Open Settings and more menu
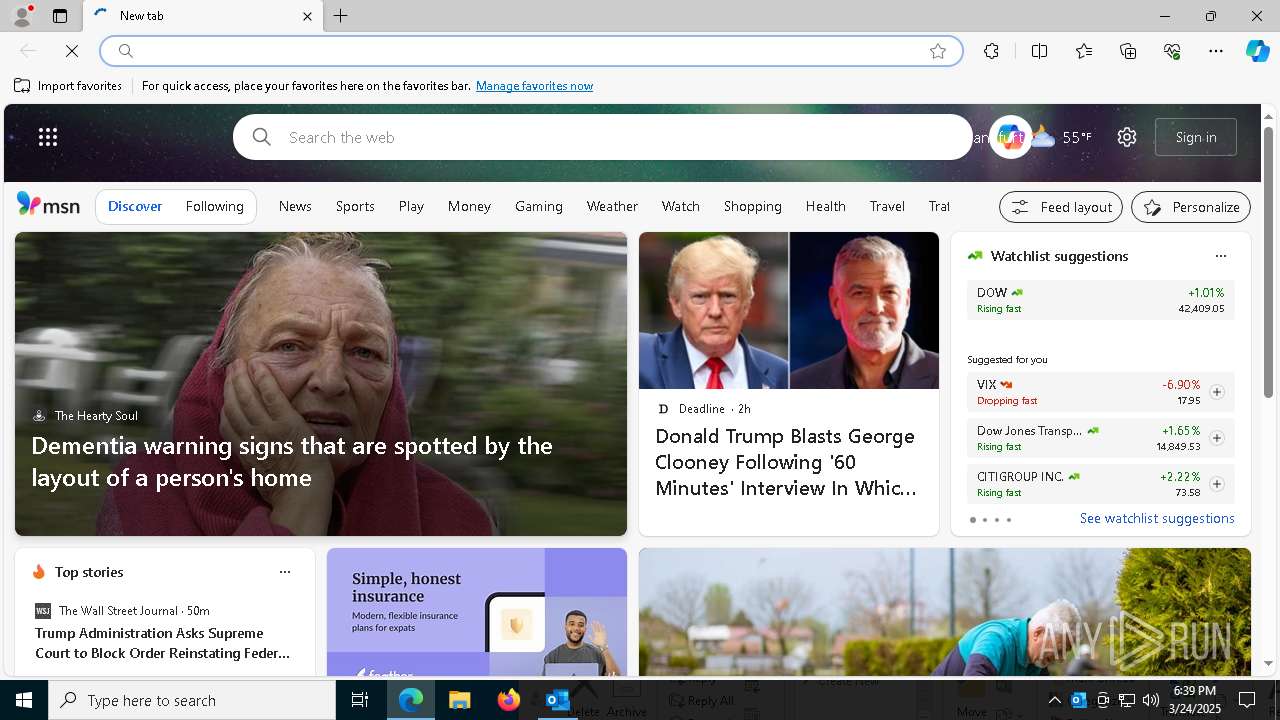This screenshot has height=720, width=1280. click(x=1216, y=51)
